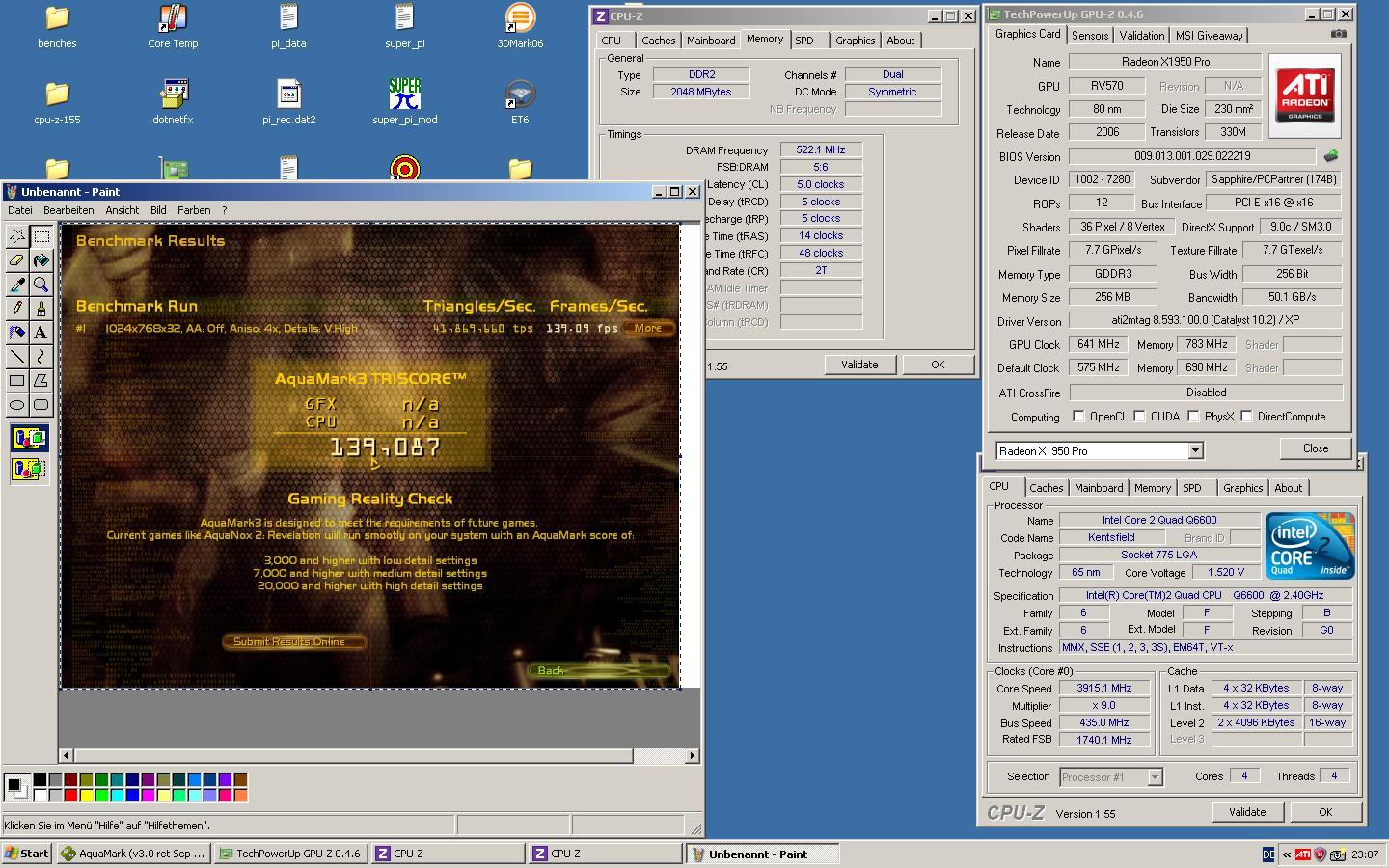The image size is (1389, 868).
Task: Switch to the AquaMark taskbar button
Action: coord(133,854)
